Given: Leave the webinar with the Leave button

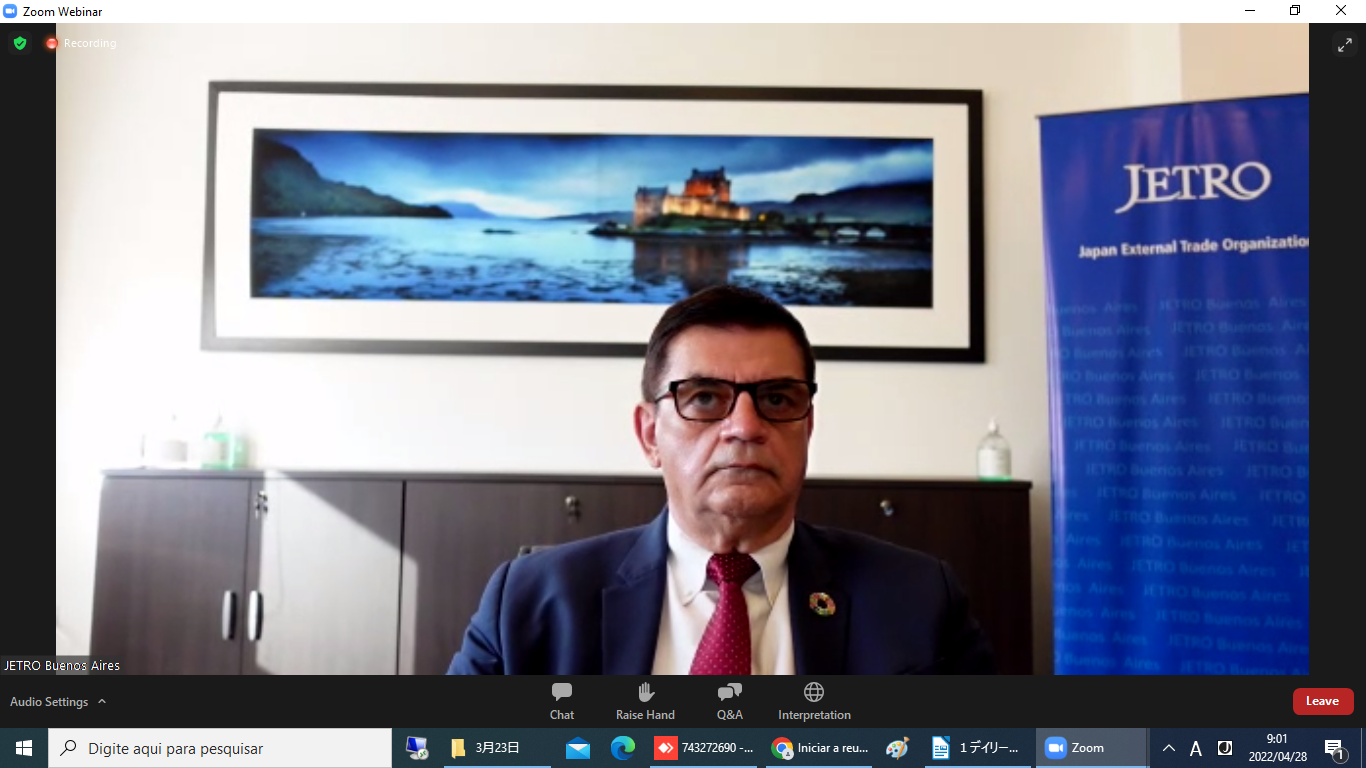Looking at the screenshot, I should (1322, 701).
